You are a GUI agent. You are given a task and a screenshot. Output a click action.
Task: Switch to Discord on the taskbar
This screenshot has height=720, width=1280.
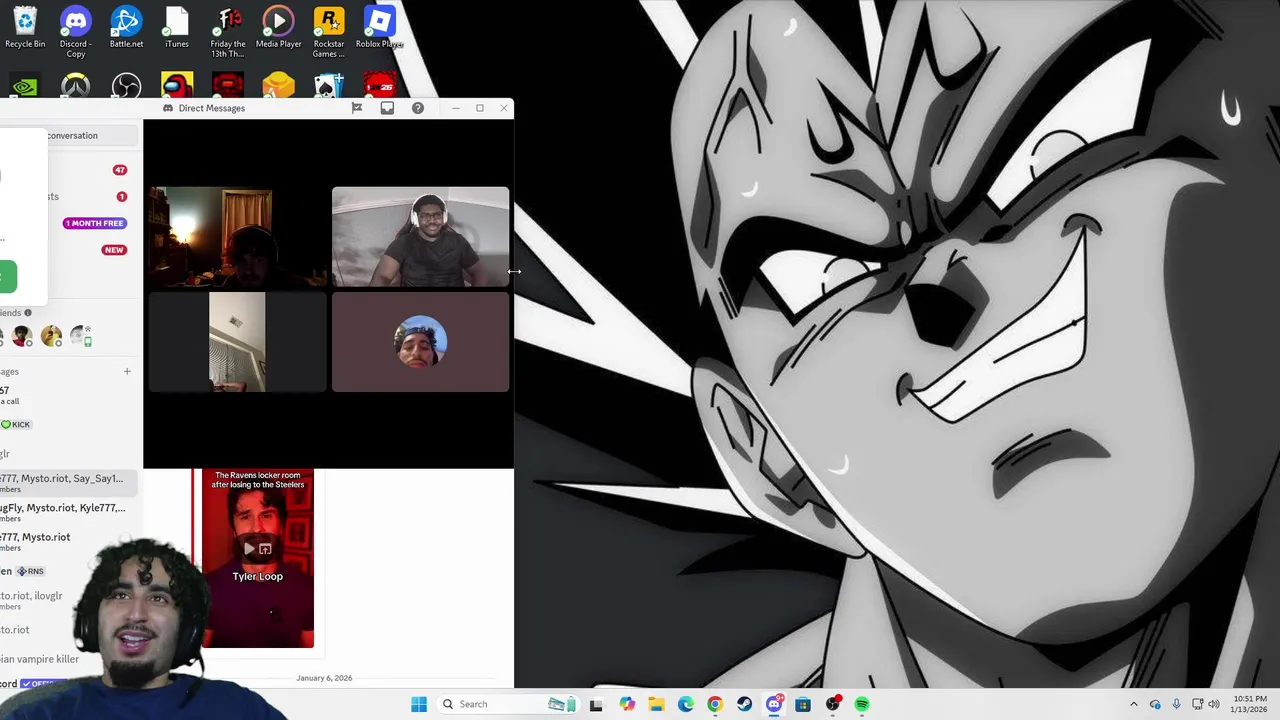tap(774, 704)
